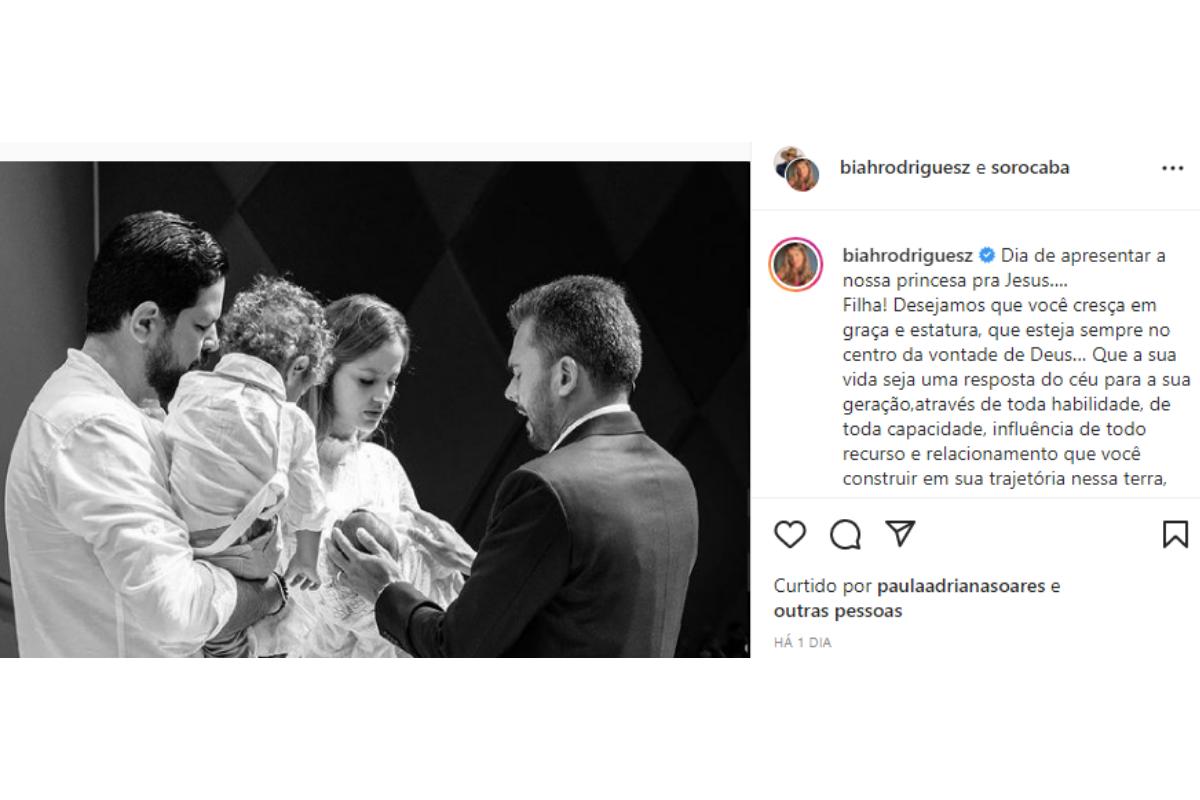Click the 'HÁ 1 DIA' timestamp
The width and height of the screenshot is (1200, 800).
pyautogui.click(x=802, y=643)
